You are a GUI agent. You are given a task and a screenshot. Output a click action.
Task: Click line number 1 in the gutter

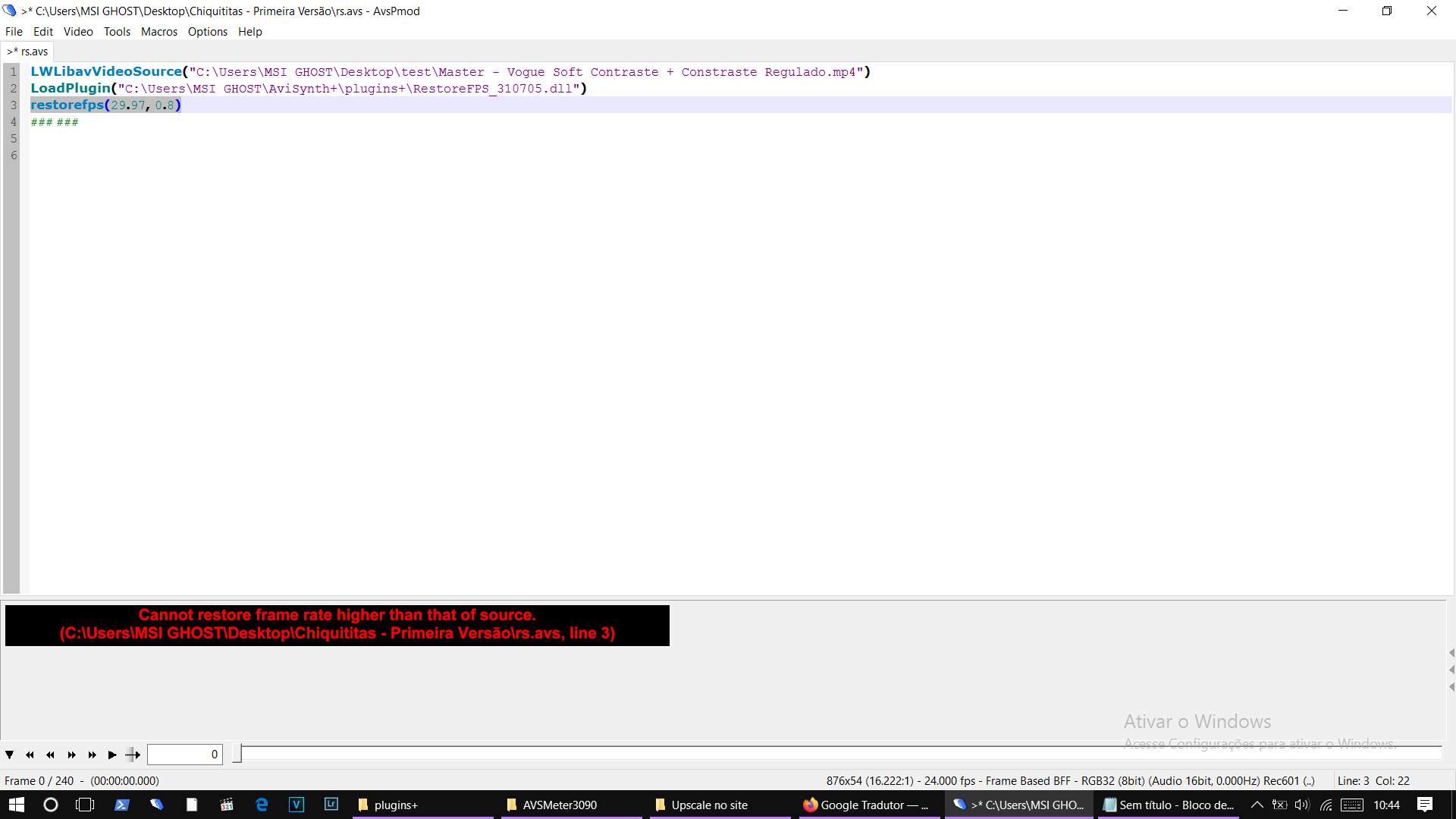[14, 72]
